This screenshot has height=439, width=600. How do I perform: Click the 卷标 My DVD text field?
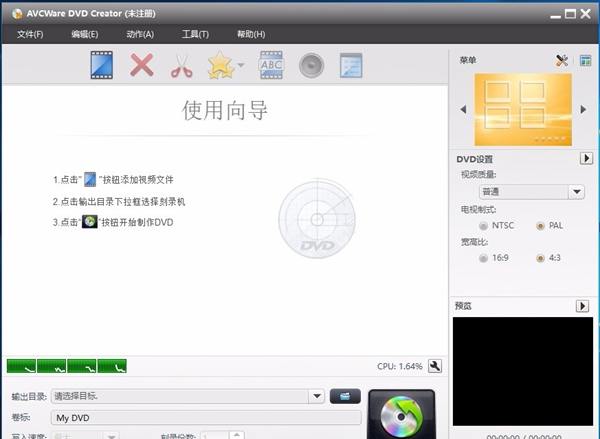206,418
